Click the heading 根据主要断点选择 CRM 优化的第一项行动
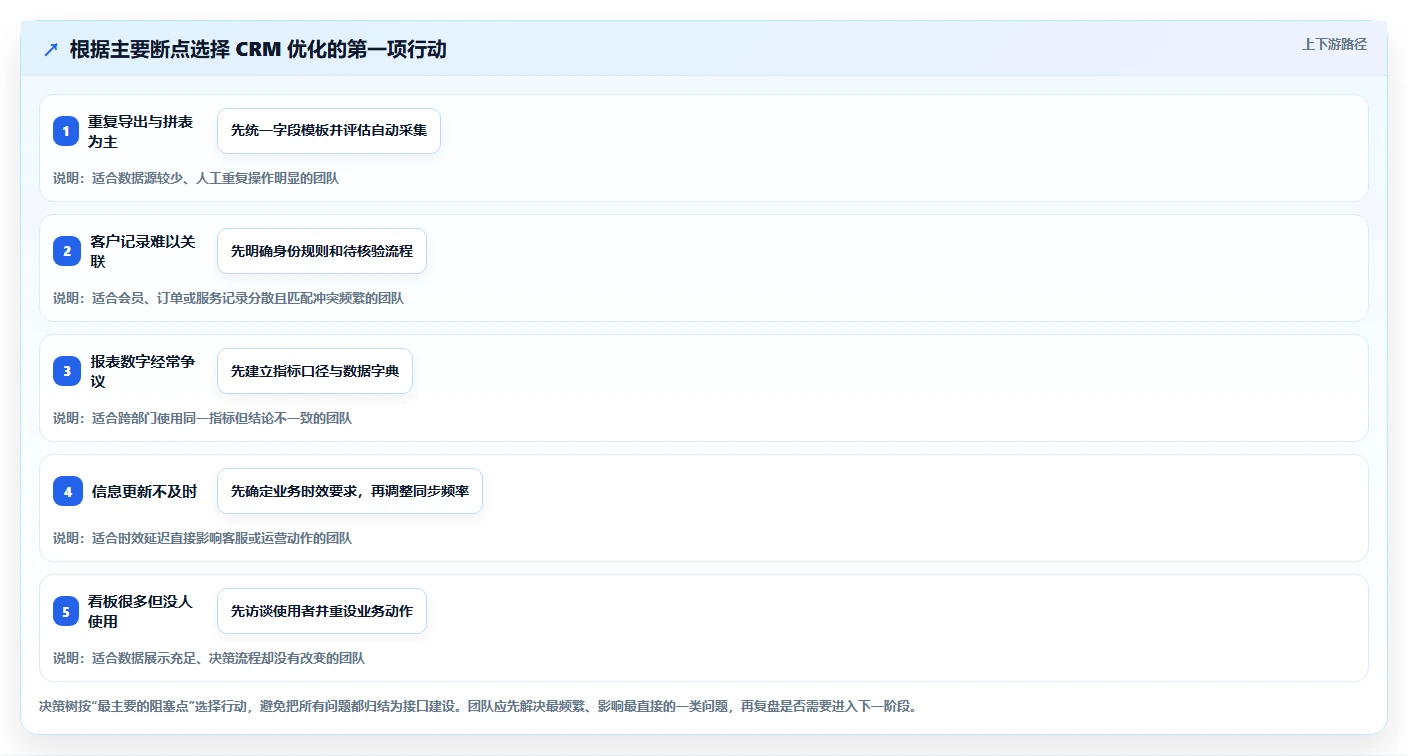This screenshot has width=1408, height=756. coord(258,50)
